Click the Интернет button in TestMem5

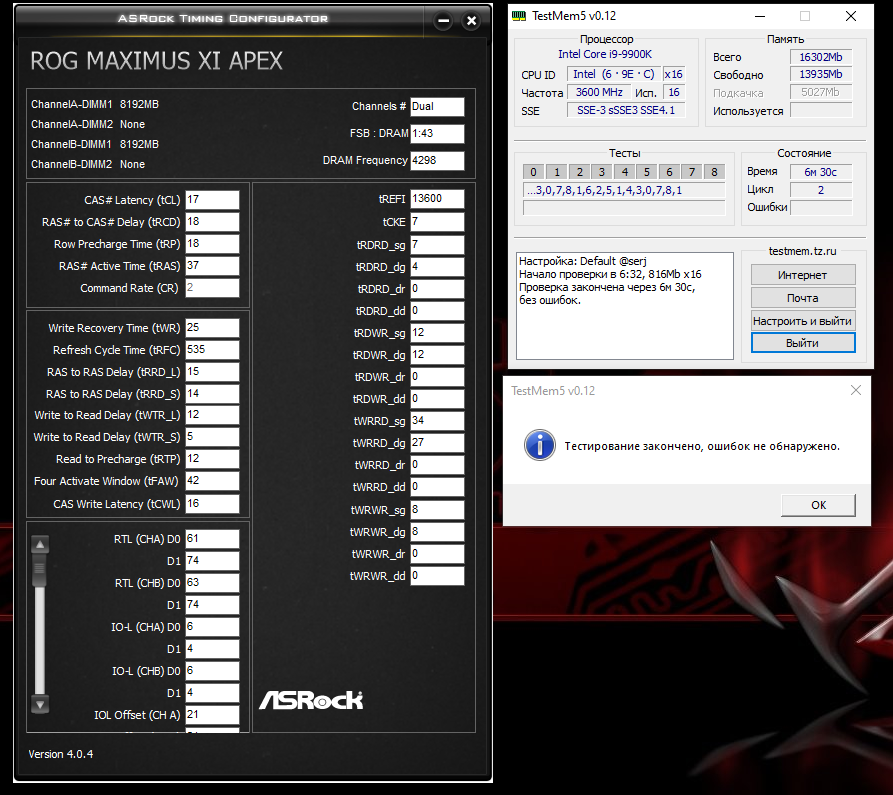[x=803, y=275]
